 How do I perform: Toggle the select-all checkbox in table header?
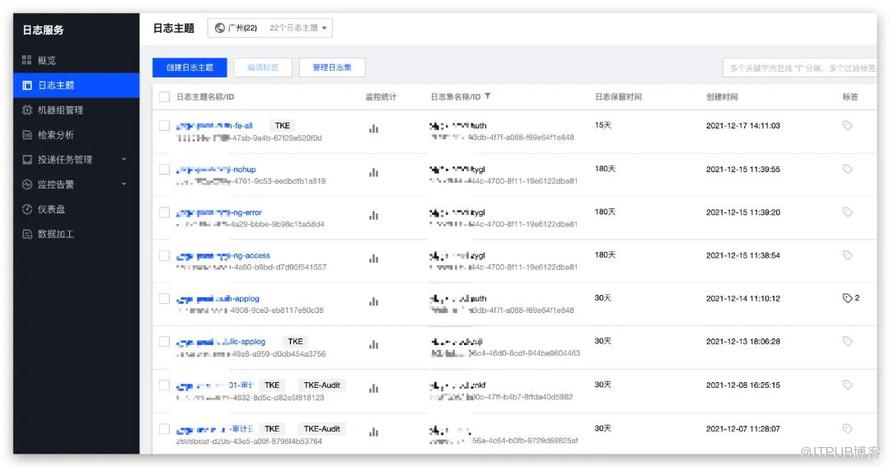tap(165, 97)
